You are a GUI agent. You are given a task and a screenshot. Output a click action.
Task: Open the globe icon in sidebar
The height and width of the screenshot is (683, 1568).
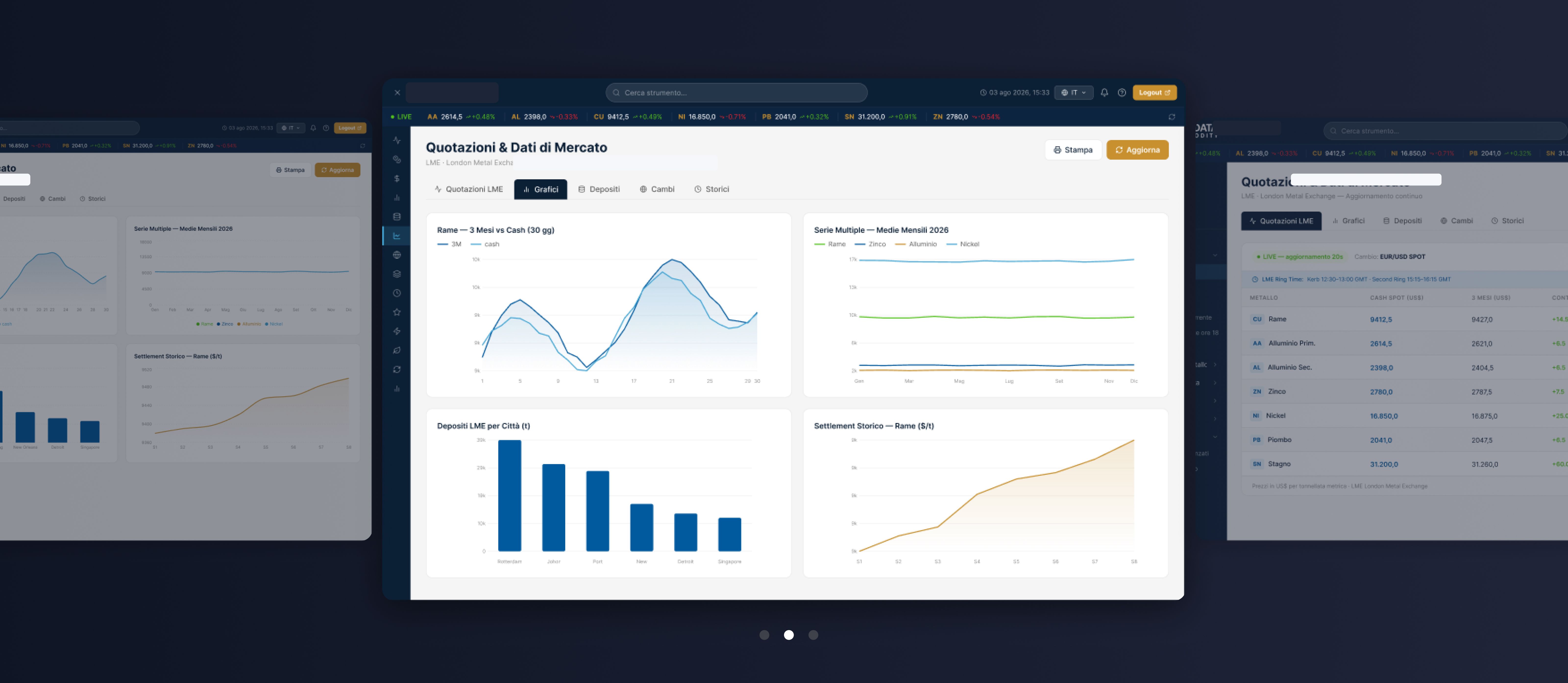[x=397, y=255]
